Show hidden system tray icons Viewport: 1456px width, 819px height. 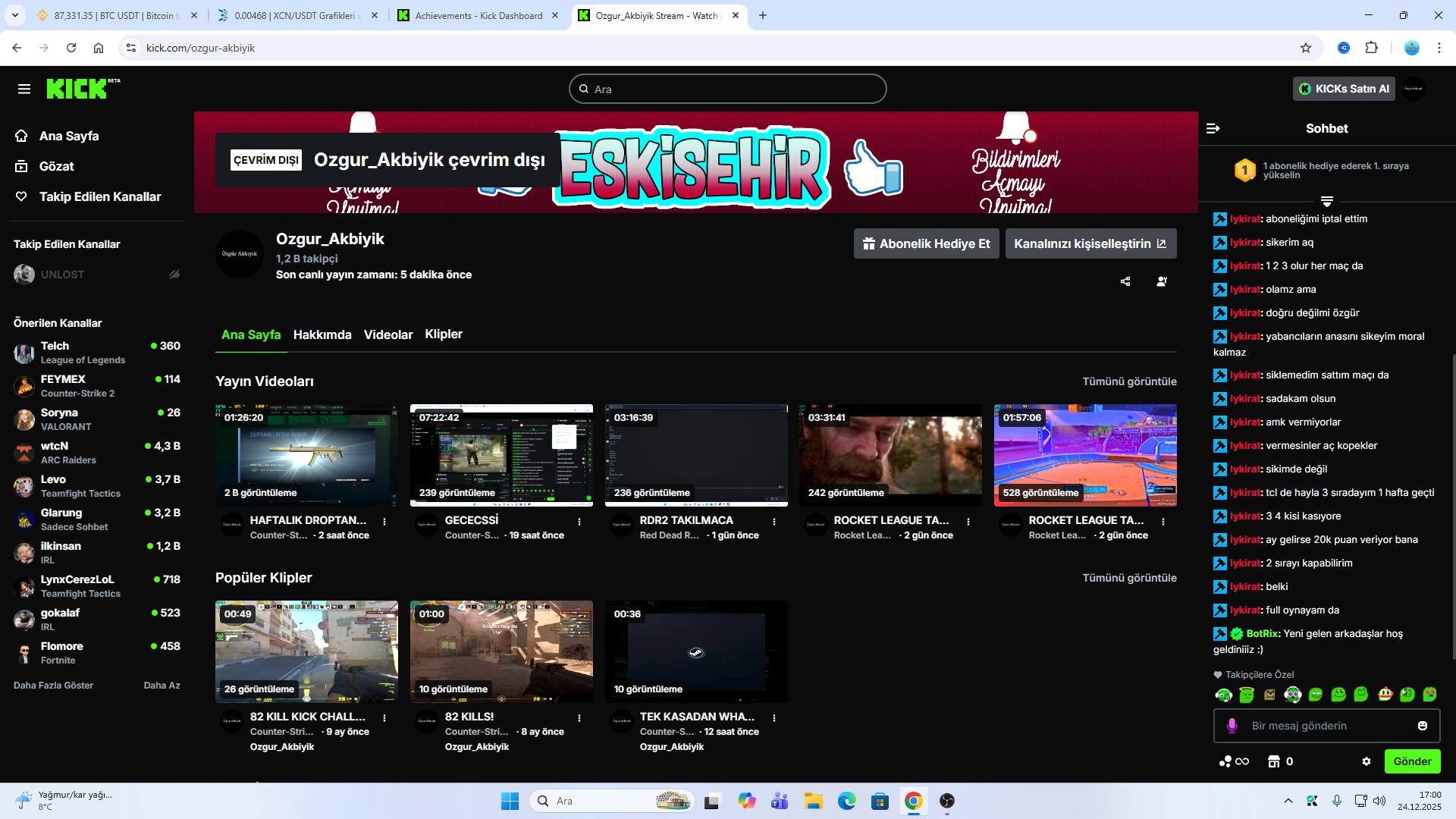point(1288,801)
